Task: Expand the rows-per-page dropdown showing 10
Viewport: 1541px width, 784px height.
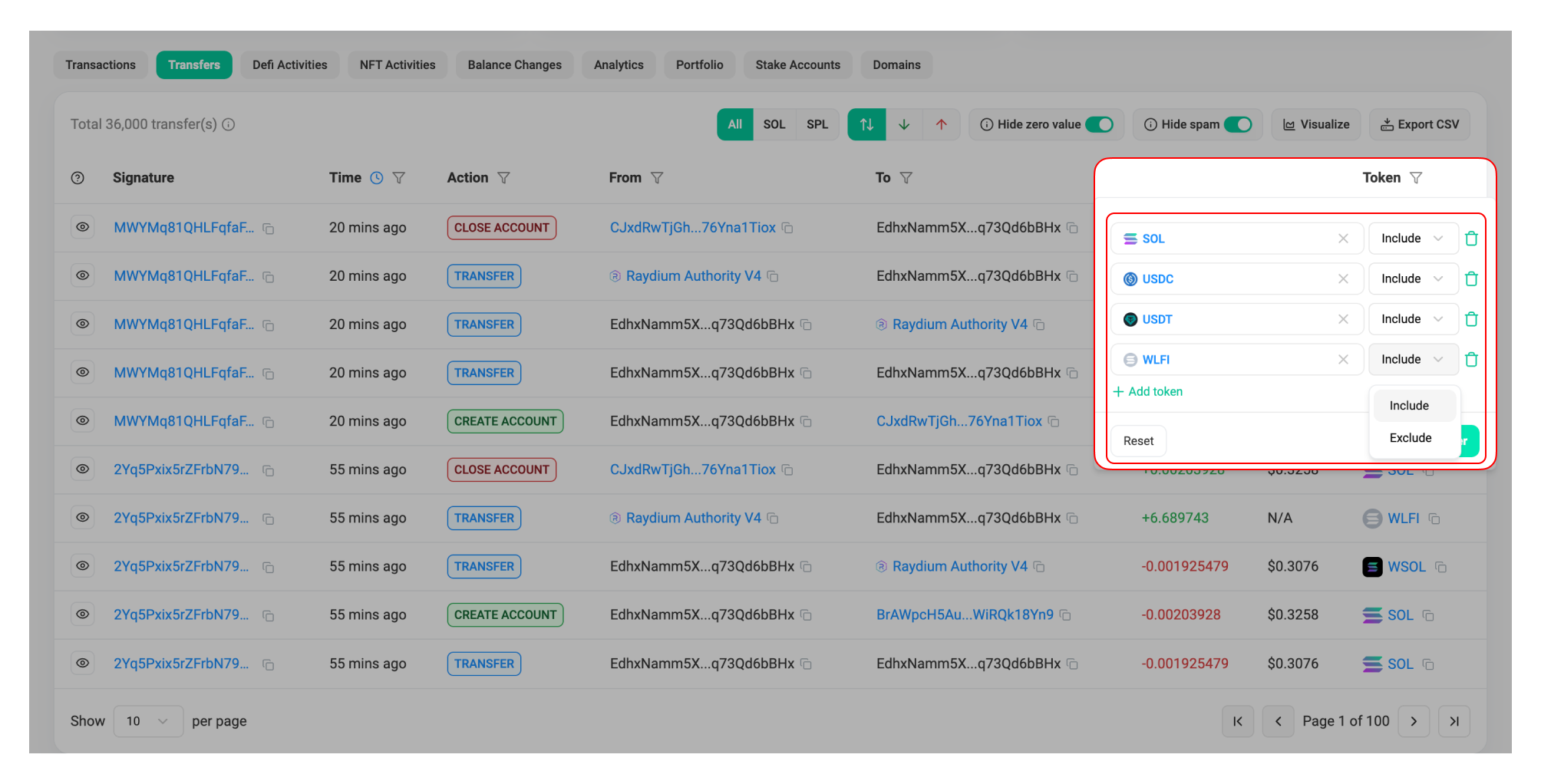Action: pos(147,721)
